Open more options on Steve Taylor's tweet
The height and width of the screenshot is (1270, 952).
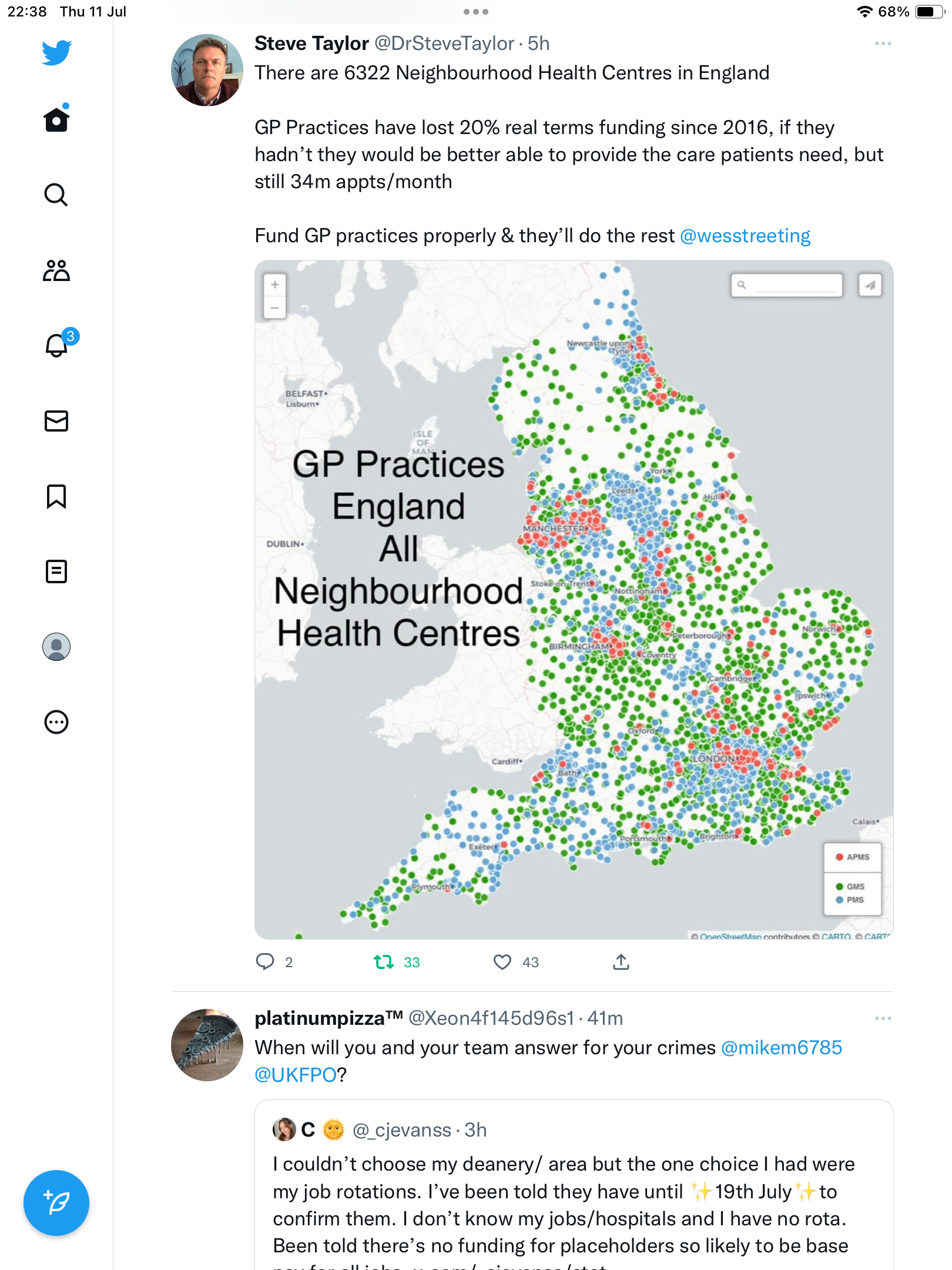883,44
